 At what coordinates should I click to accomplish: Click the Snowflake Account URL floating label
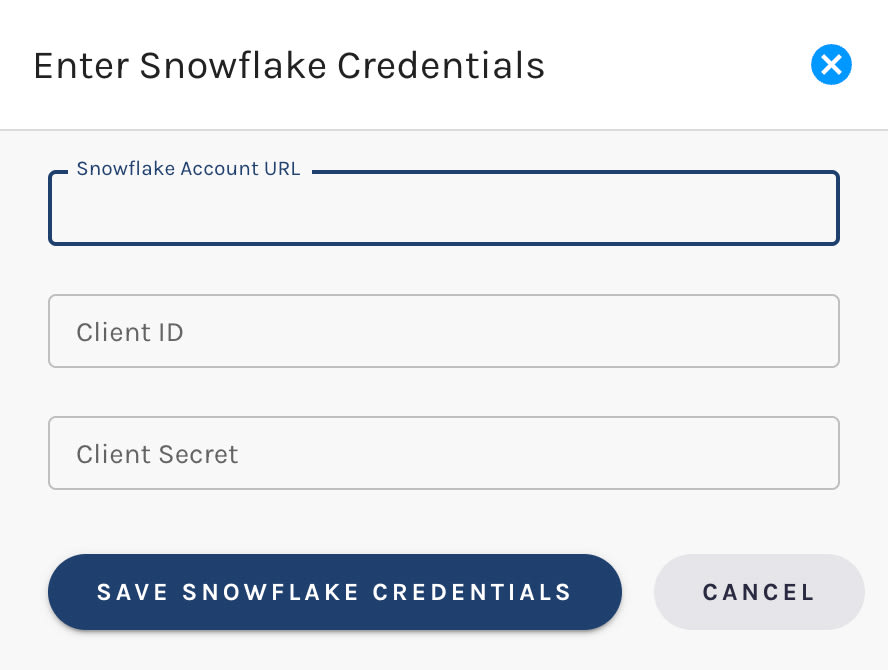188,169
